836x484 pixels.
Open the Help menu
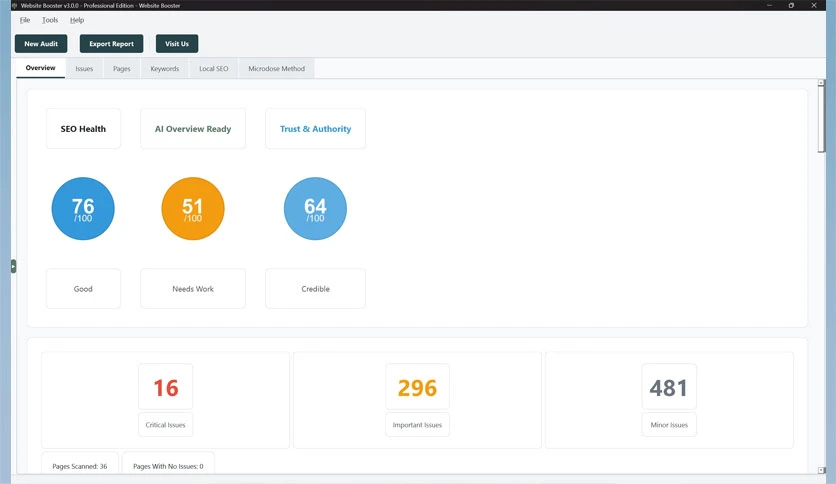[x=77, y=20]
